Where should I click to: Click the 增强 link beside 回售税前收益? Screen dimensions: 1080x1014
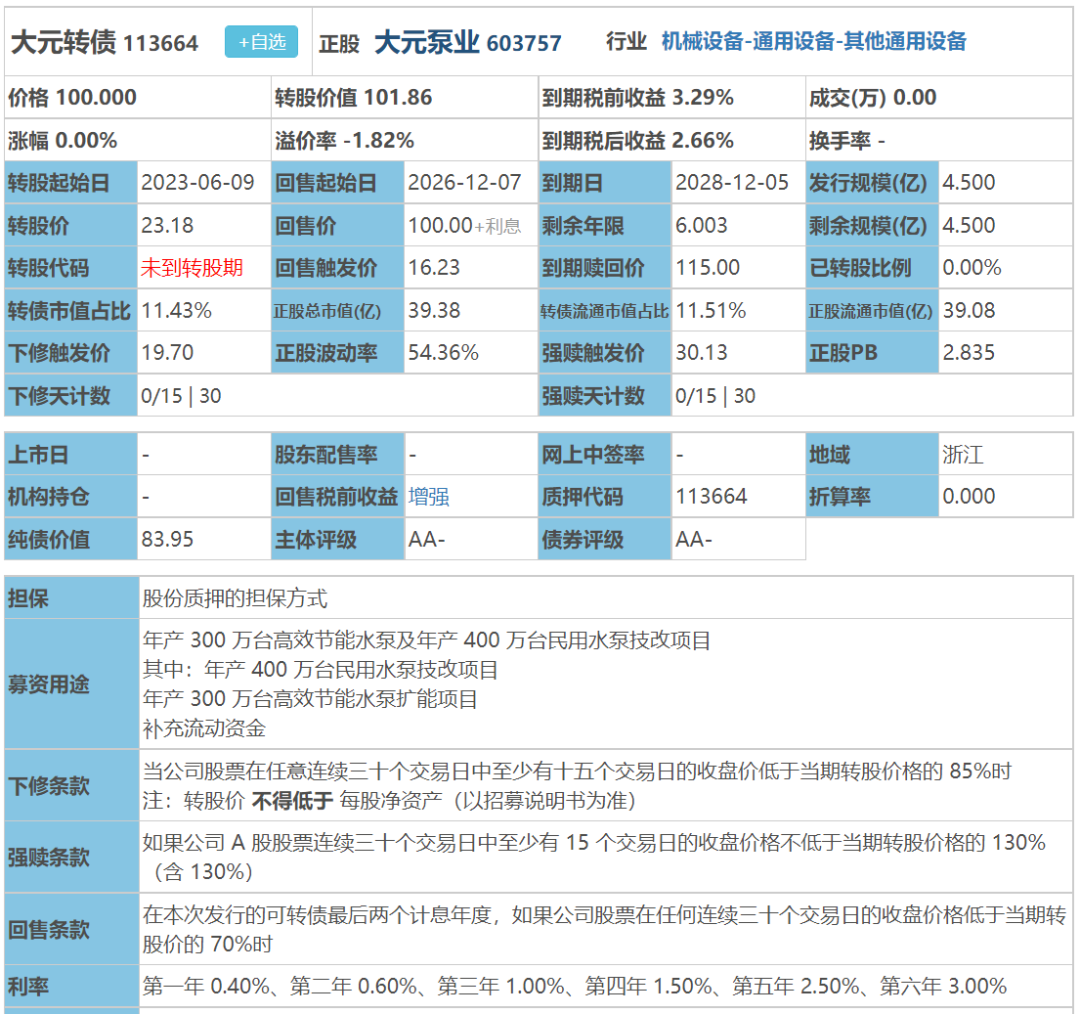428,497
